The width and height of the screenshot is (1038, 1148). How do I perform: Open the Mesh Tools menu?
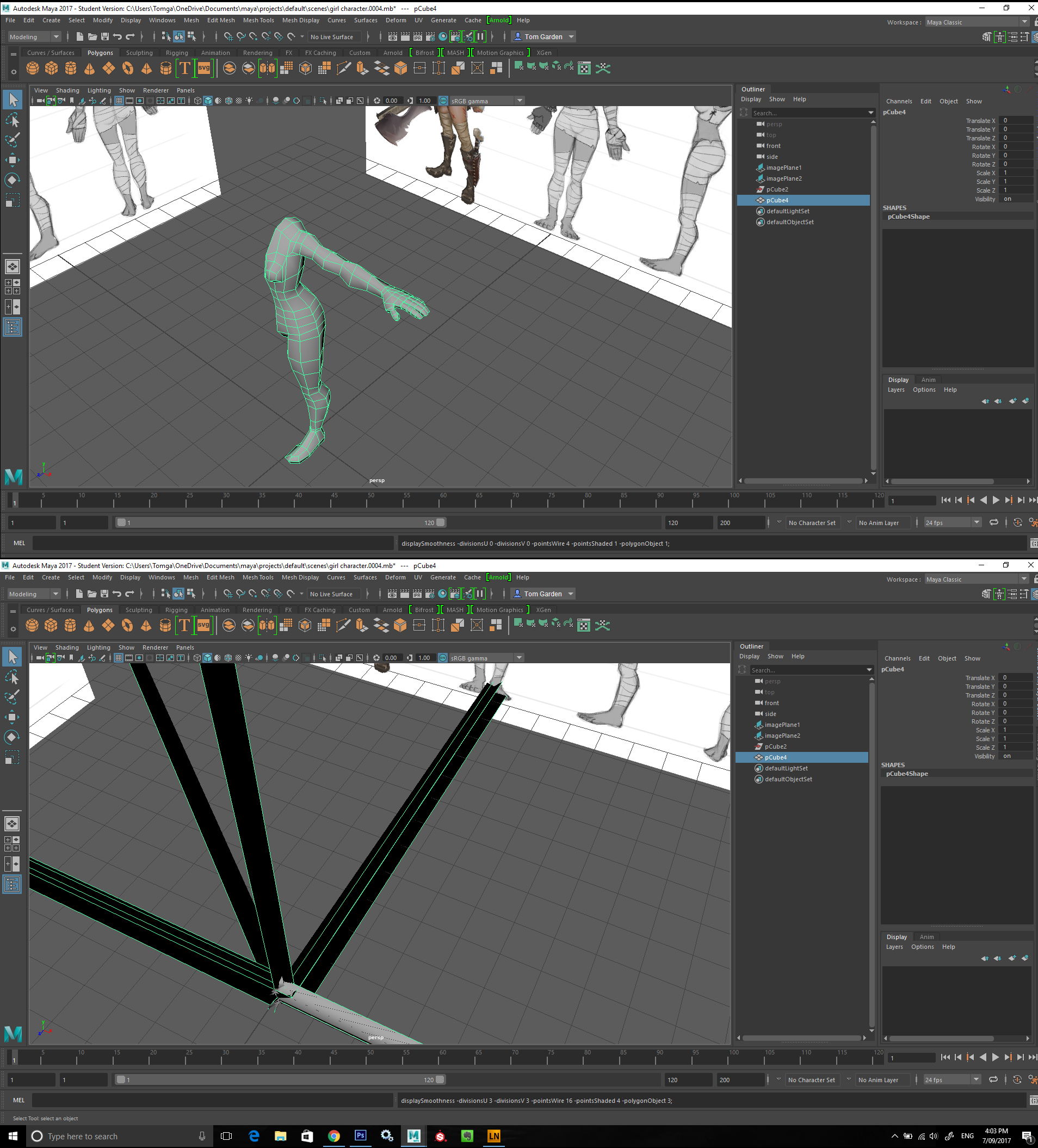point(258,20)
